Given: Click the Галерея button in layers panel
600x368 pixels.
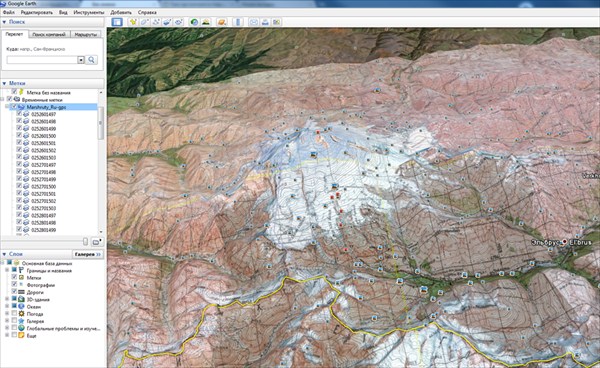Looking at the screenshot, I should tap(88, 254).
